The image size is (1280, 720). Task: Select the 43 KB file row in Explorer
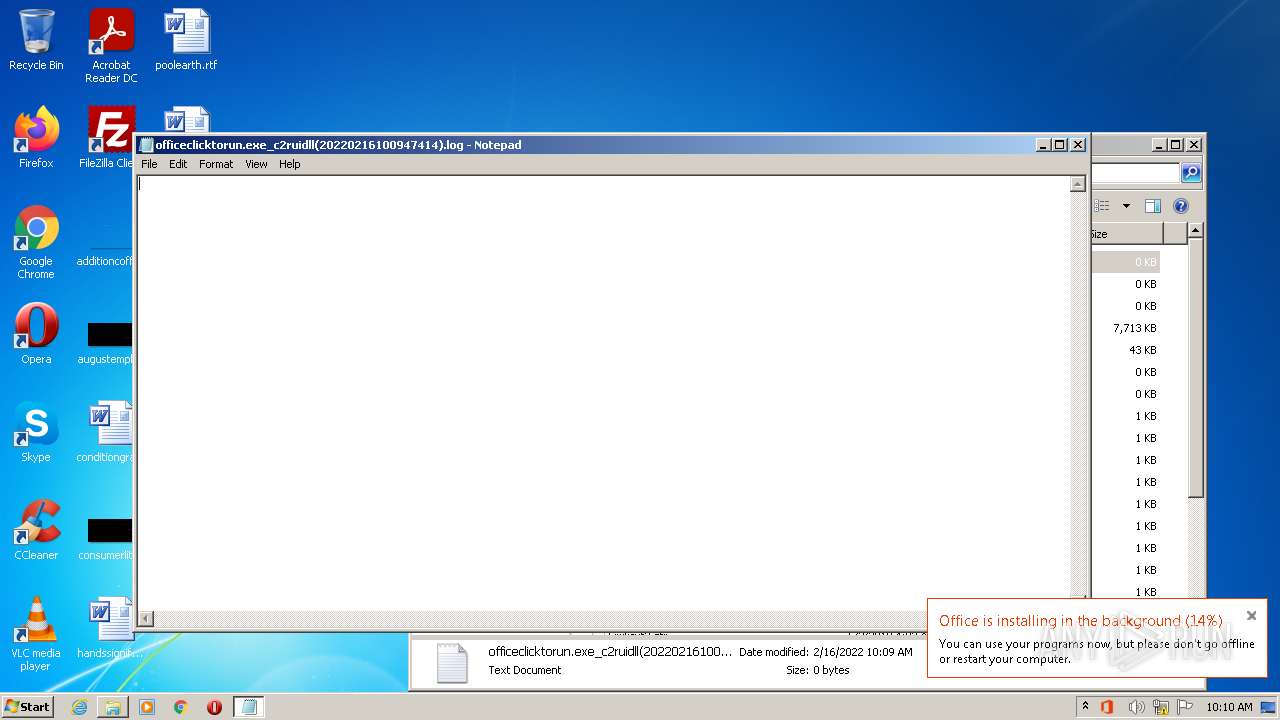tap(1126, 350)
